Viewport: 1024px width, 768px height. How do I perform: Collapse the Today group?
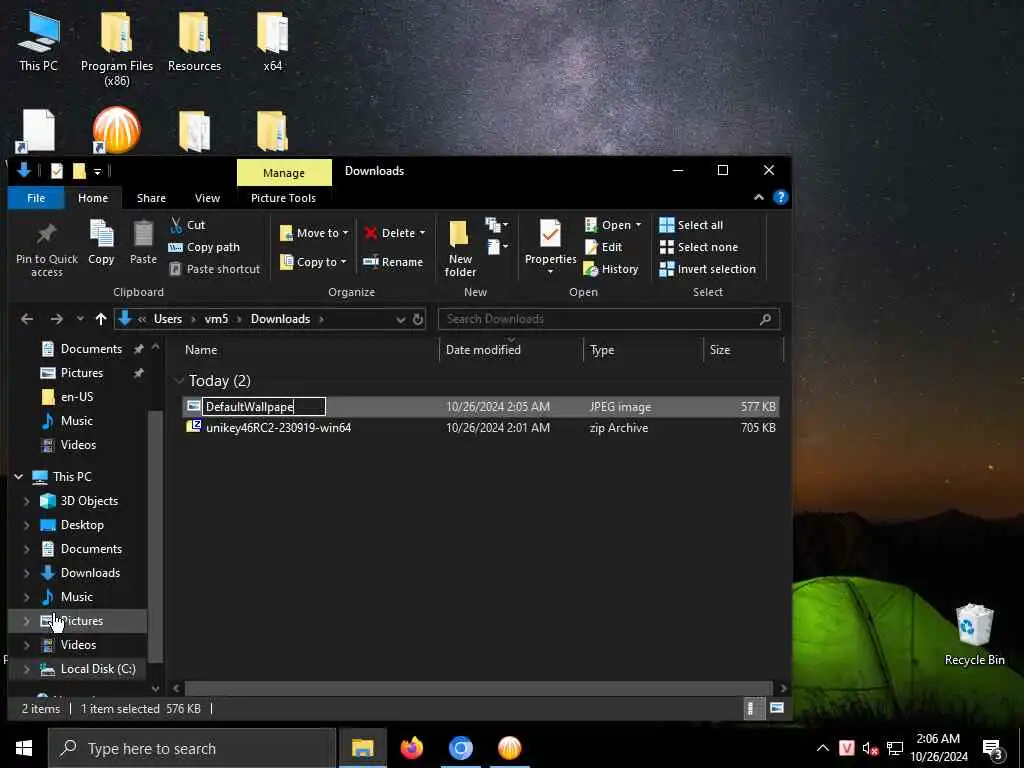click(179, 381)
